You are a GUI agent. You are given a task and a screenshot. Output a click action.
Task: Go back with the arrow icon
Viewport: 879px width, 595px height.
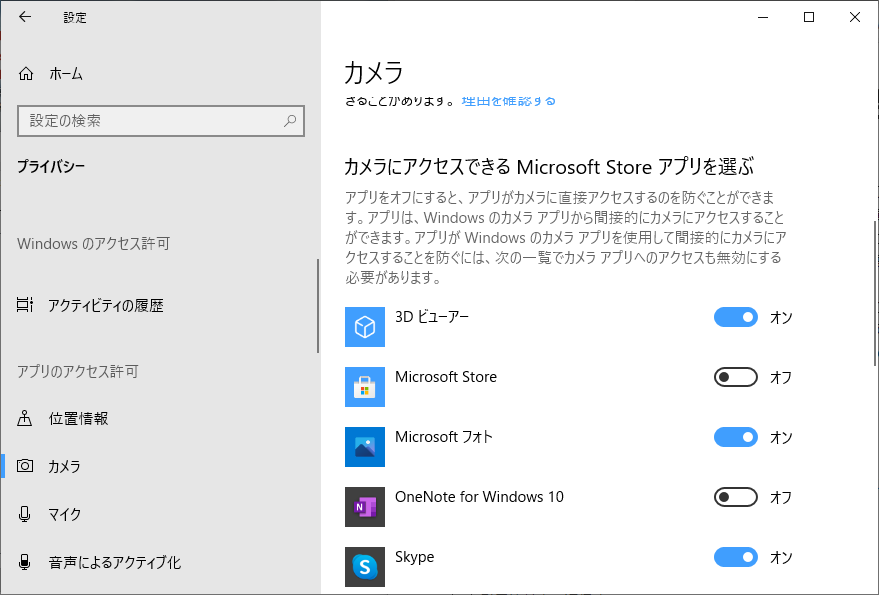25,17
